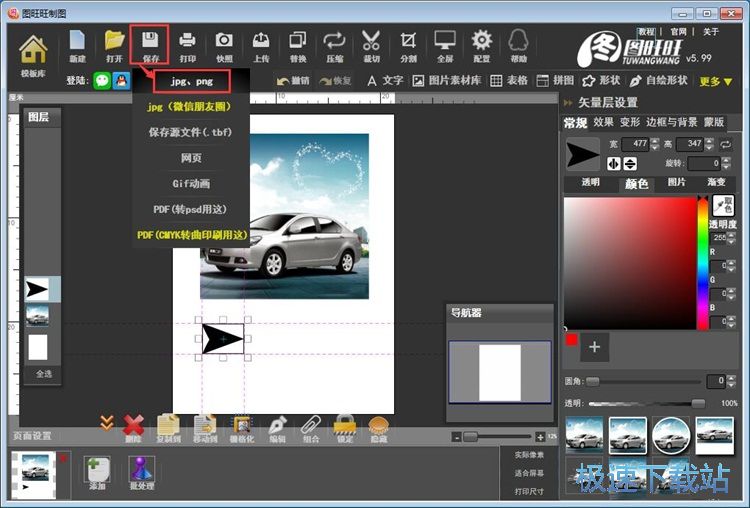This screenshot has height=508, width=750.
Task: Click the 全选 (Select All) layers button
Action: 43,373
